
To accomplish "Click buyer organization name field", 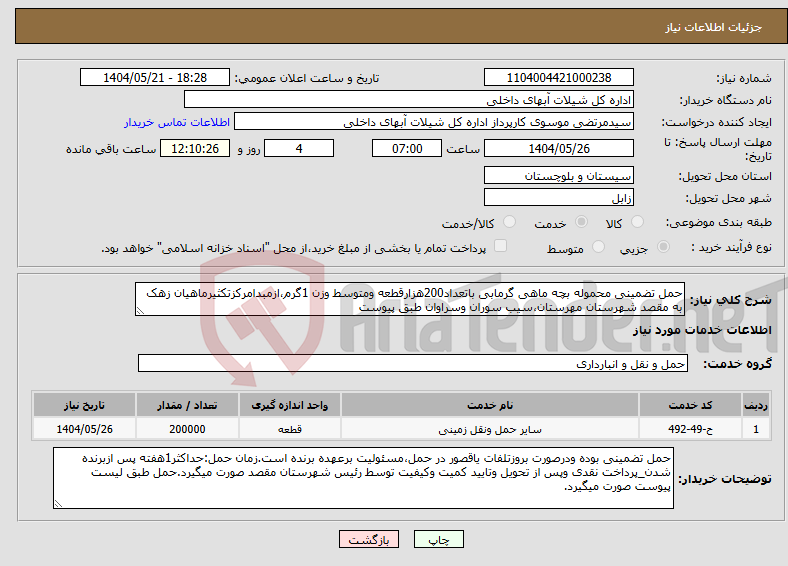I will (409, 100).
